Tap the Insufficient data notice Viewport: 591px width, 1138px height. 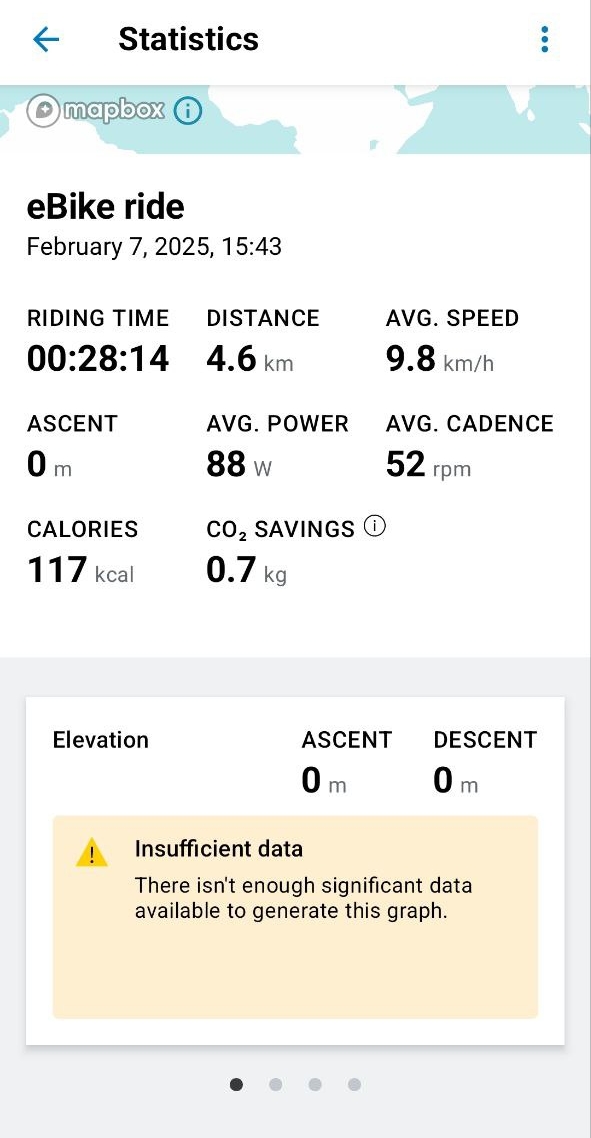pyautogui.click(x=296, y=917)
